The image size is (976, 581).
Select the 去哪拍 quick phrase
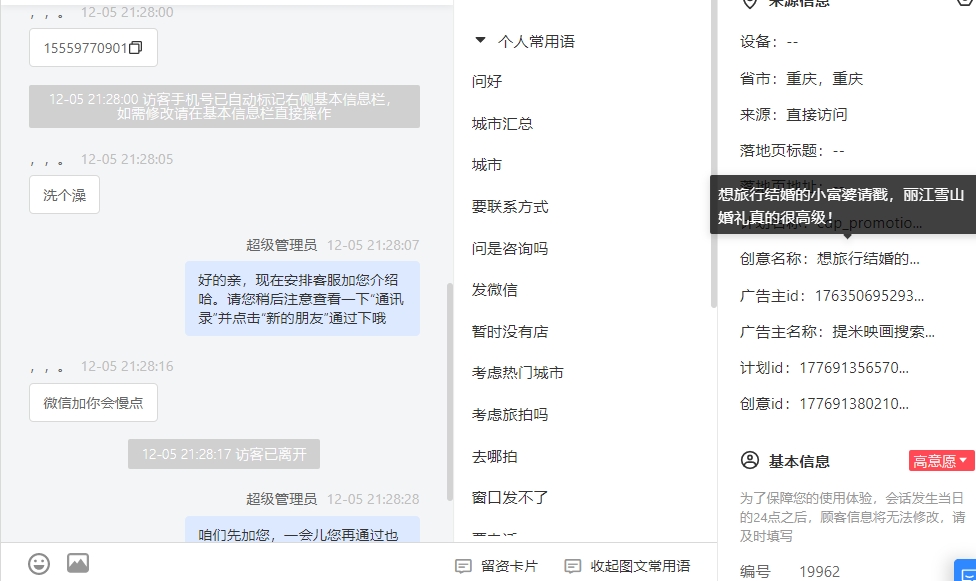tap(494, 456)
